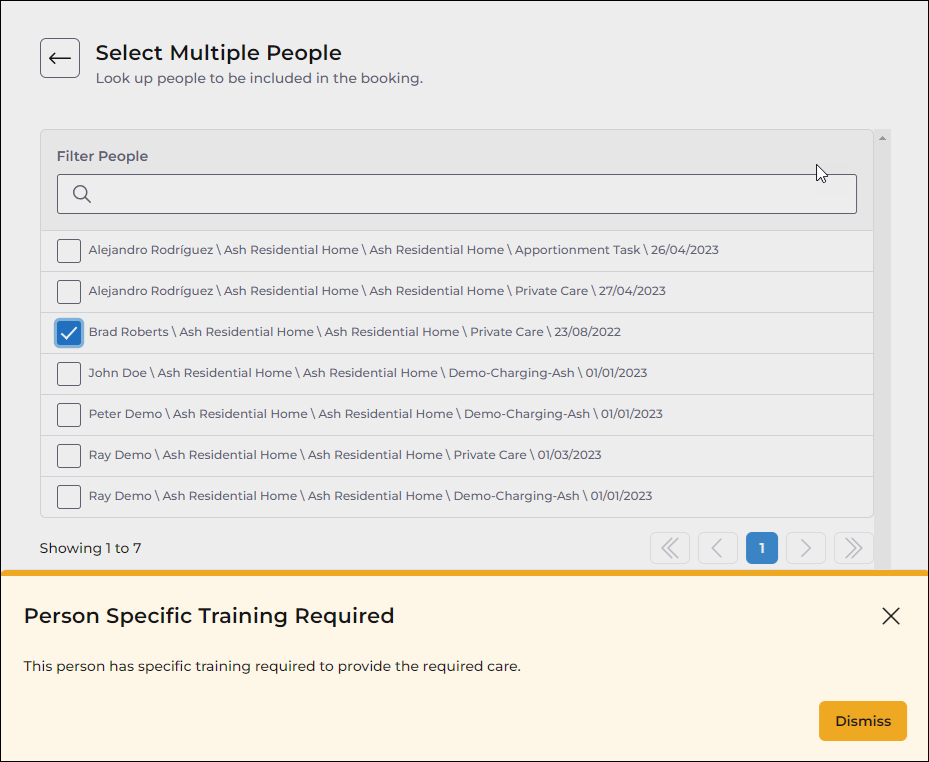Image resolution: width=929 pixels, height=762 pixels.
Task: Close the Person Specific Training Required notice
Action: click(x=890, y=616)
